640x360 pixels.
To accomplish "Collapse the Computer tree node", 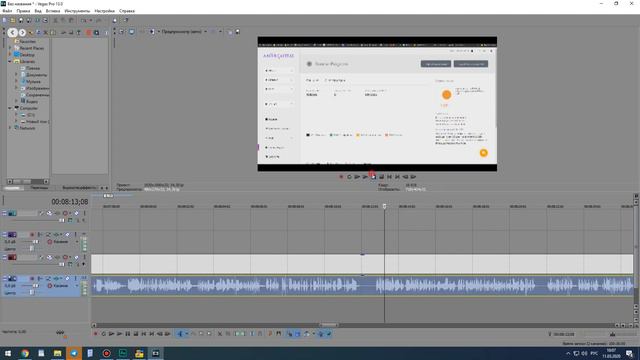I will [11, 108].
